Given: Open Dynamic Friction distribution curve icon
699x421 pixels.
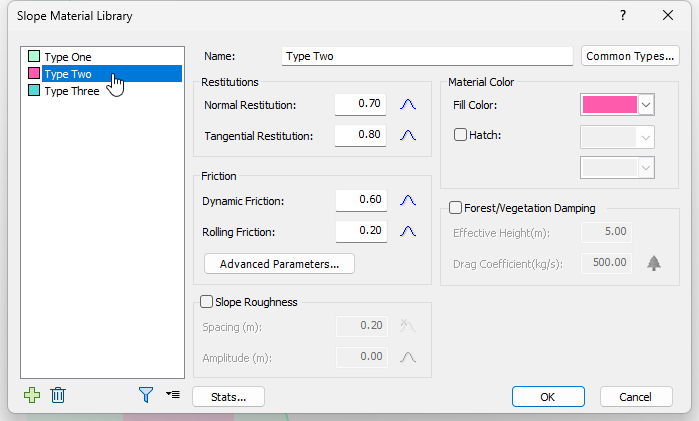Looking at the screenshot, I should click(408, 200).
